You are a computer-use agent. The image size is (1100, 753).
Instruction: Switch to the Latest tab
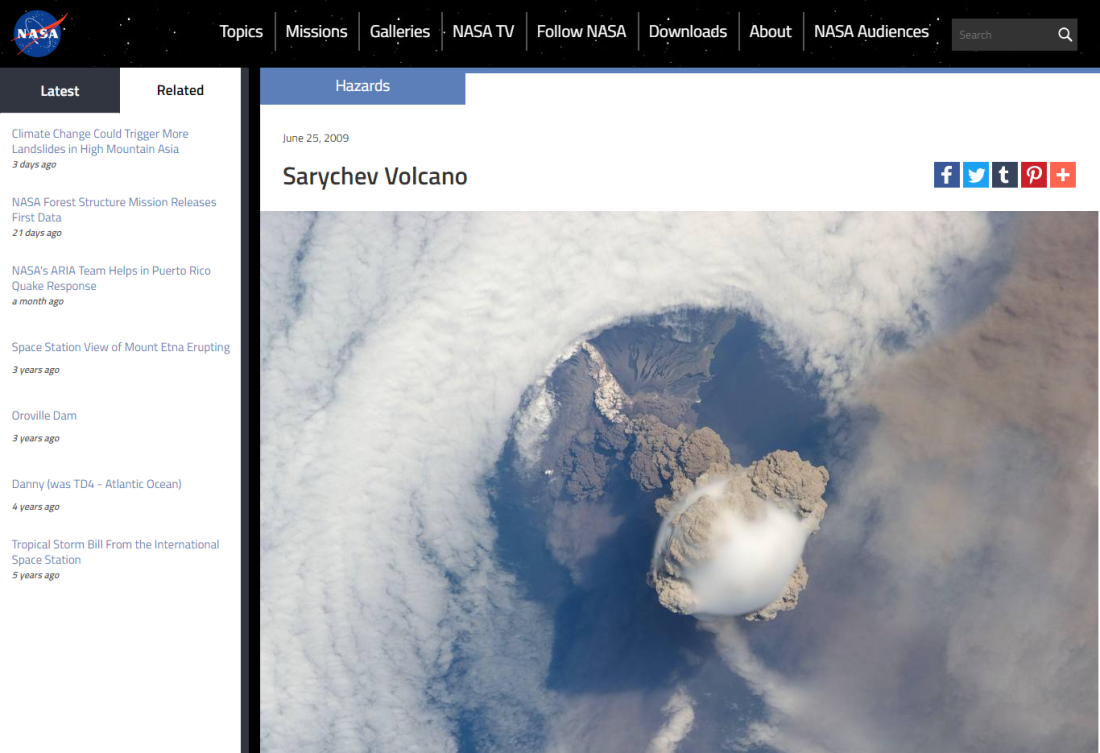pyautogui.click(x=60, y=91)
